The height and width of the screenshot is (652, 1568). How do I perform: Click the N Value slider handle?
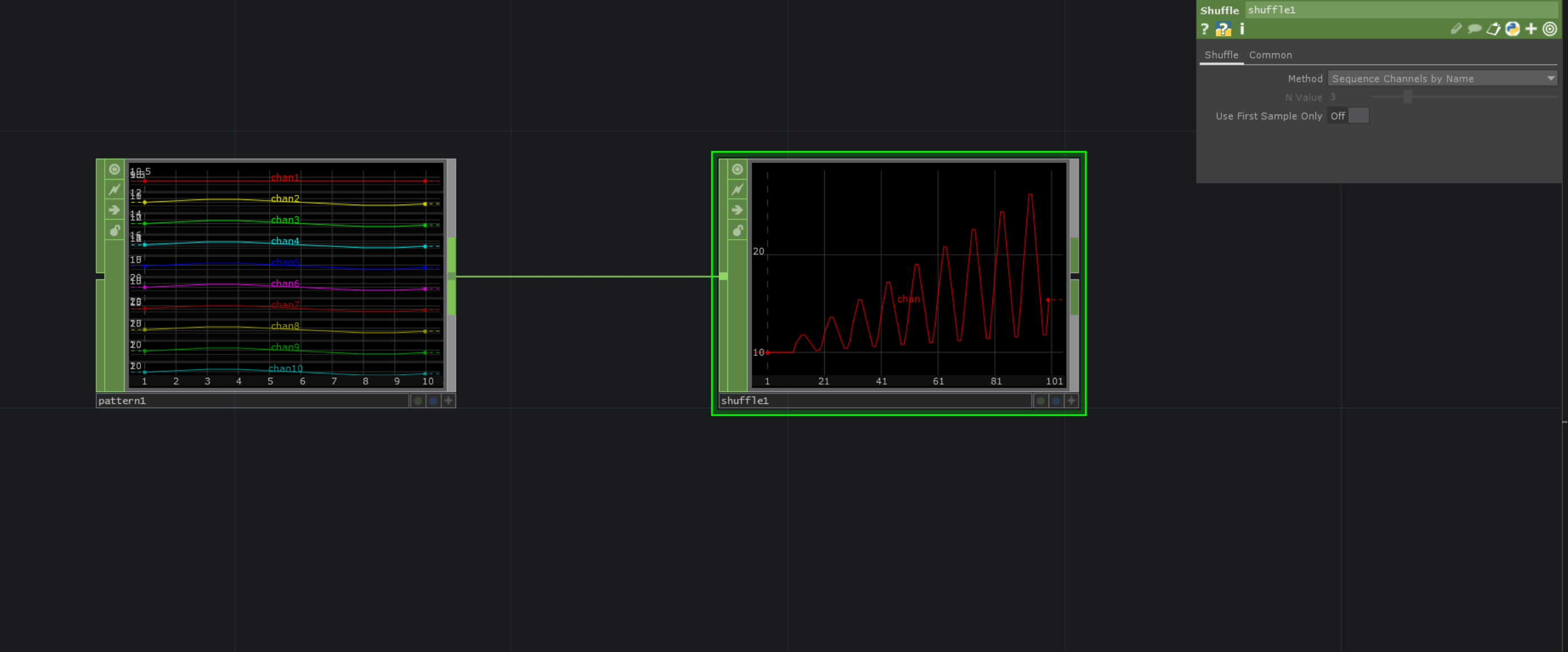1407,97
